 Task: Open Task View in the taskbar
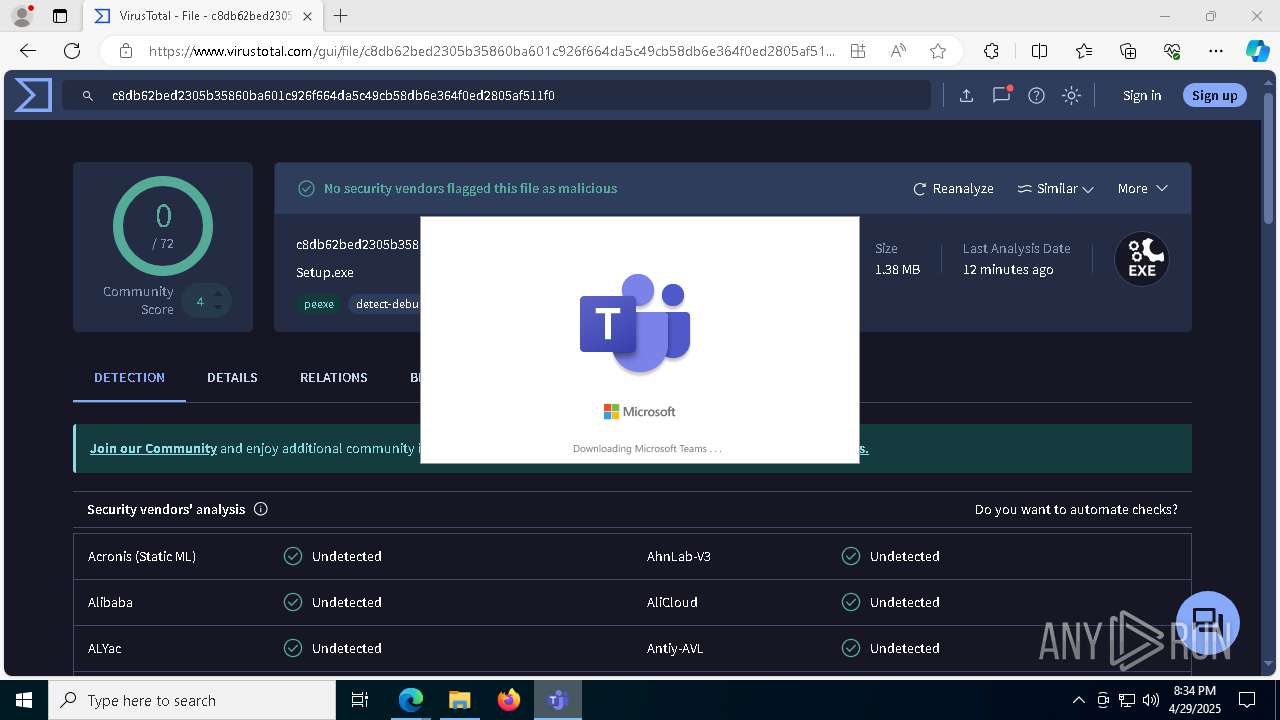tap(360, 700)
